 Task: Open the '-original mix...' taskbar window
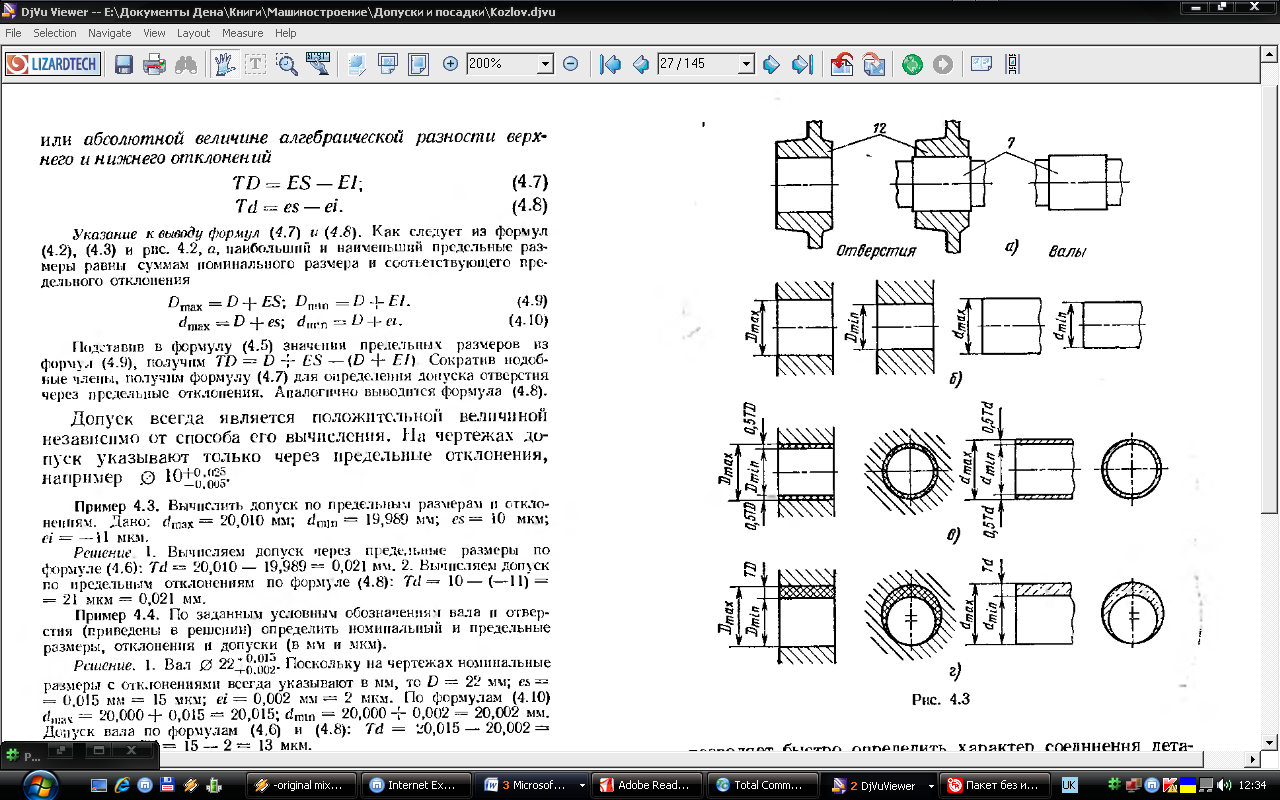301,785
